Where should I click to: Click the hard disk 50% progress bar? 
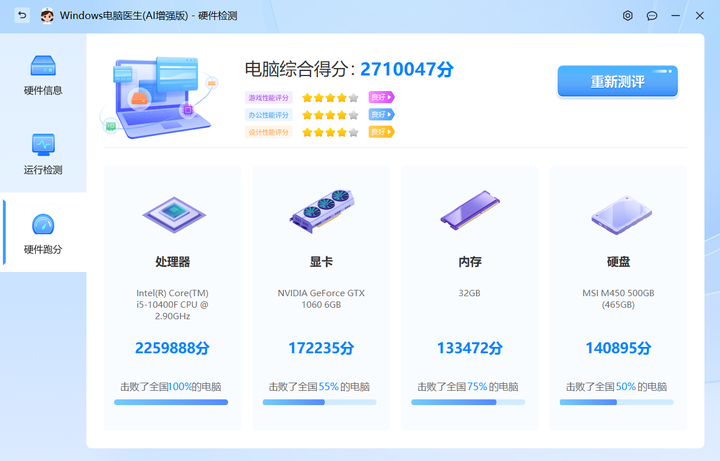[617, 402]
